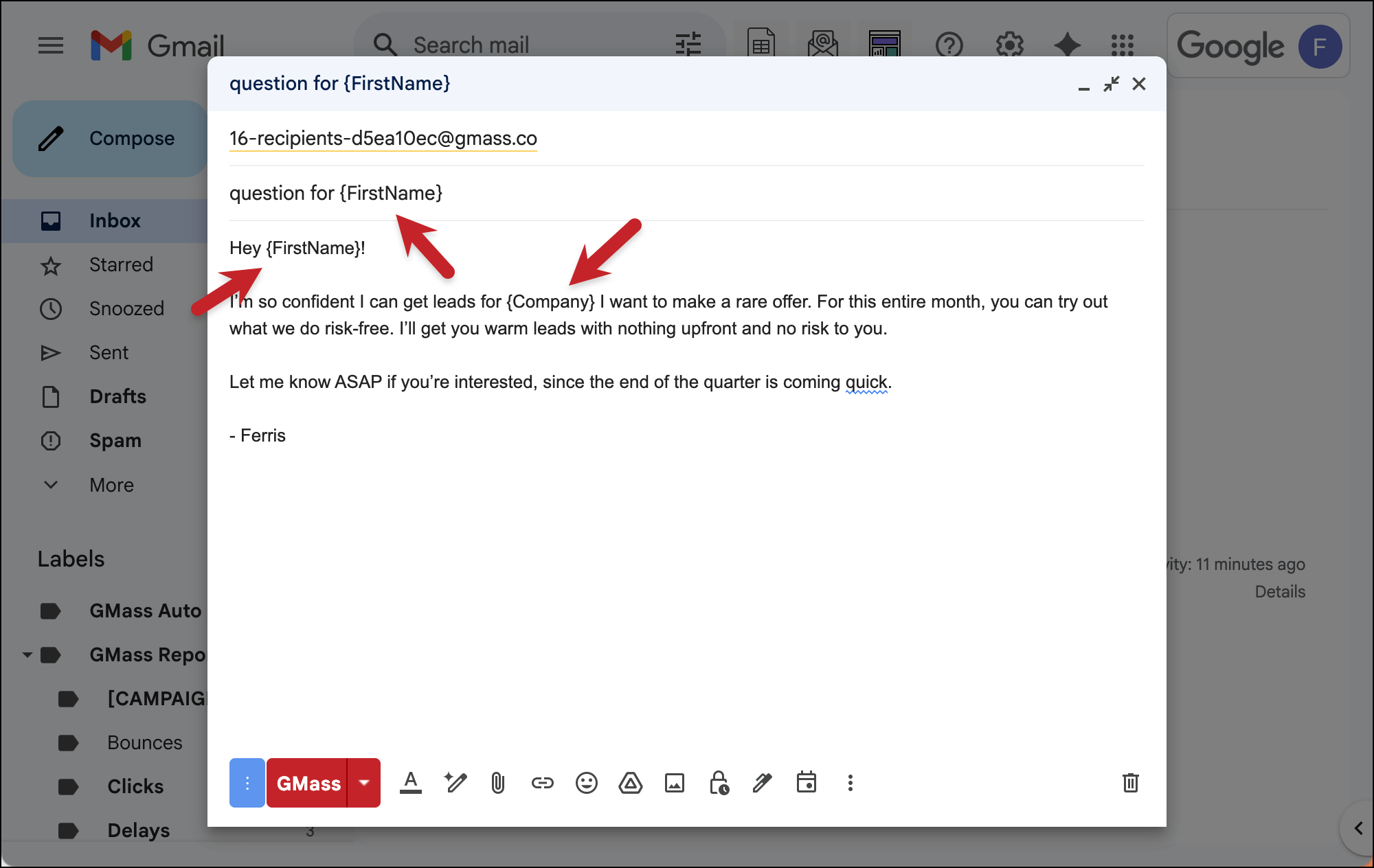
Task: Open the GMass options dropdown arrow
Action: coord(364,783)
